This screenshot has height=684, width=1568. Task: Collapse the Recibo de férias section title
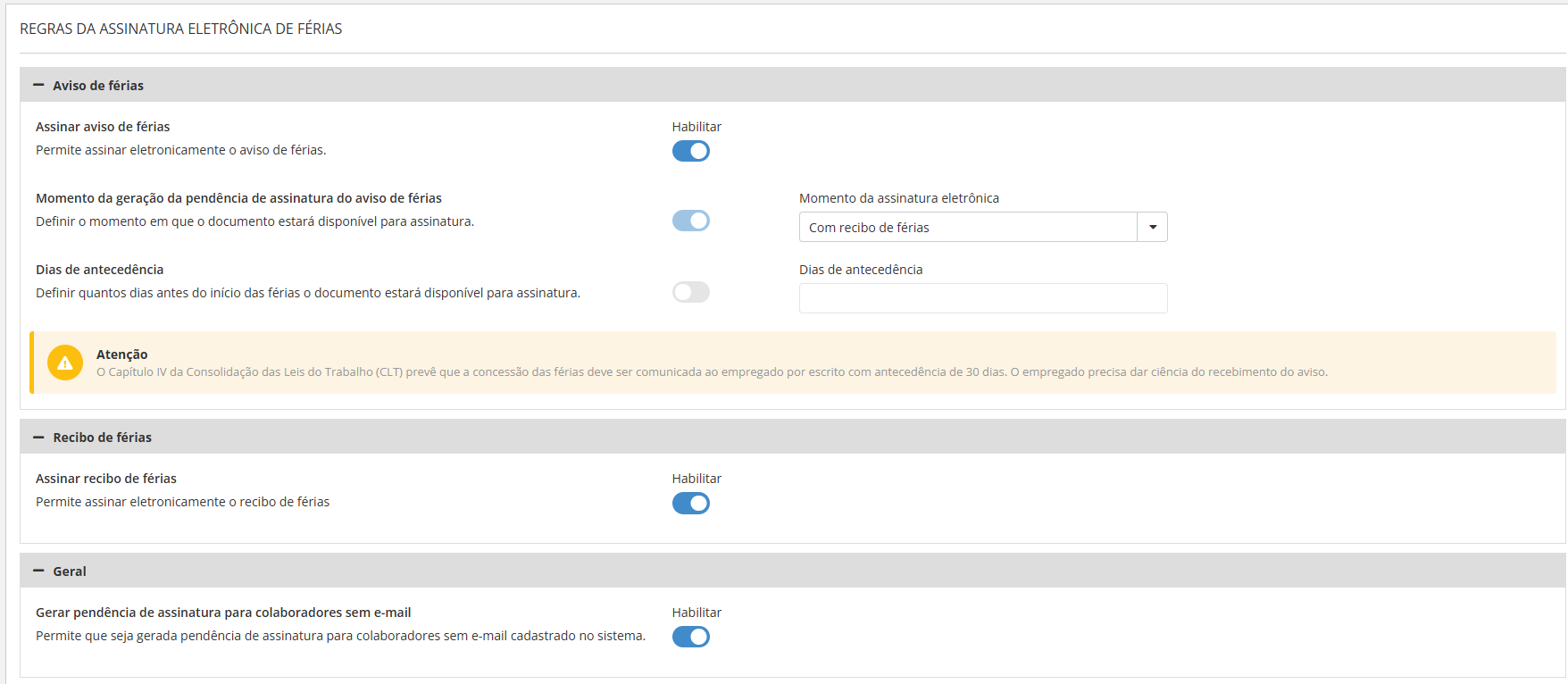pyautogui.click(x=102, y=438)
